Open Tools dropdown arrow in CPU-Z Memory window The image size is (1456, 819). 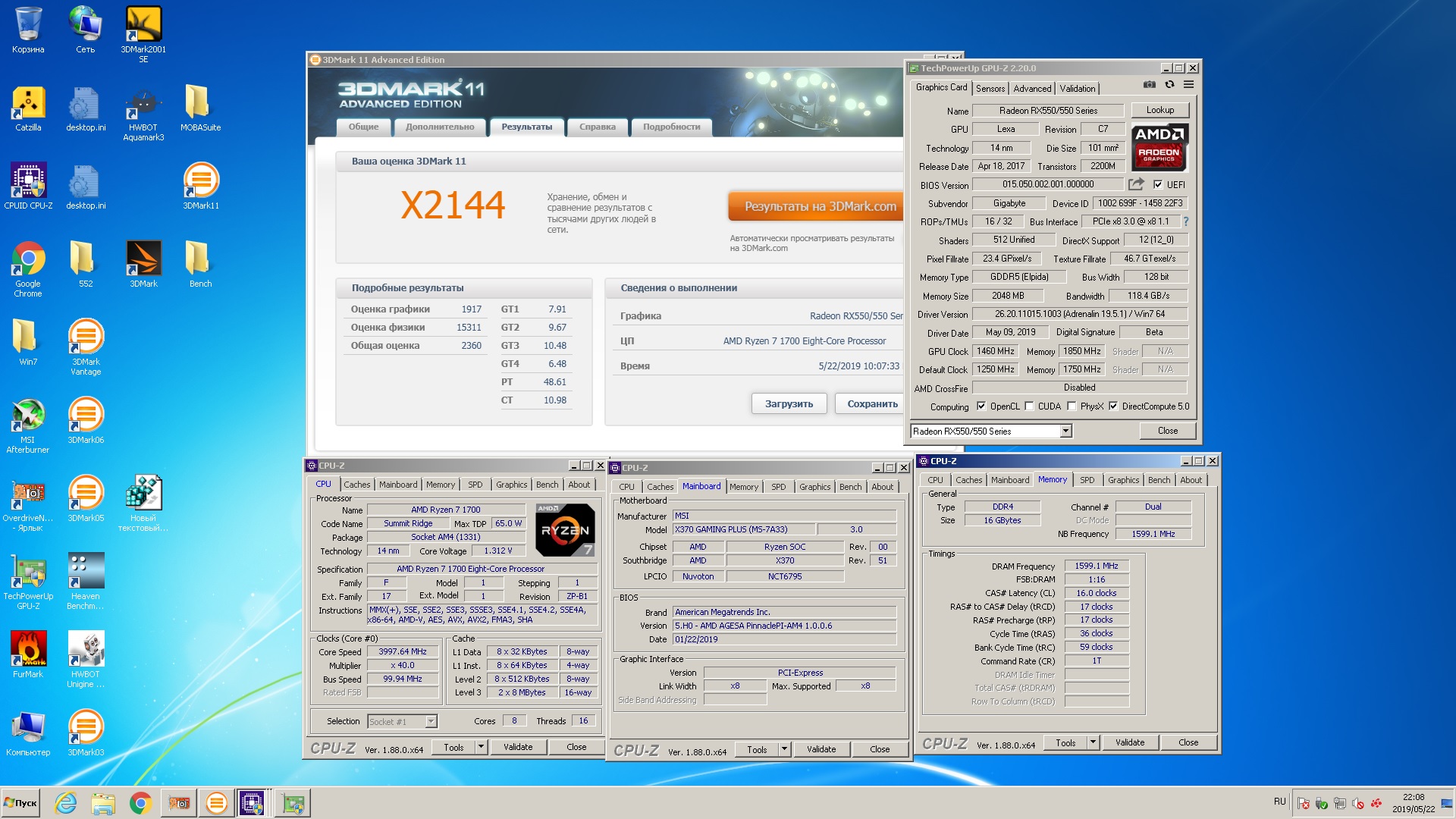pyautogui.click(x=1093, y=742)
